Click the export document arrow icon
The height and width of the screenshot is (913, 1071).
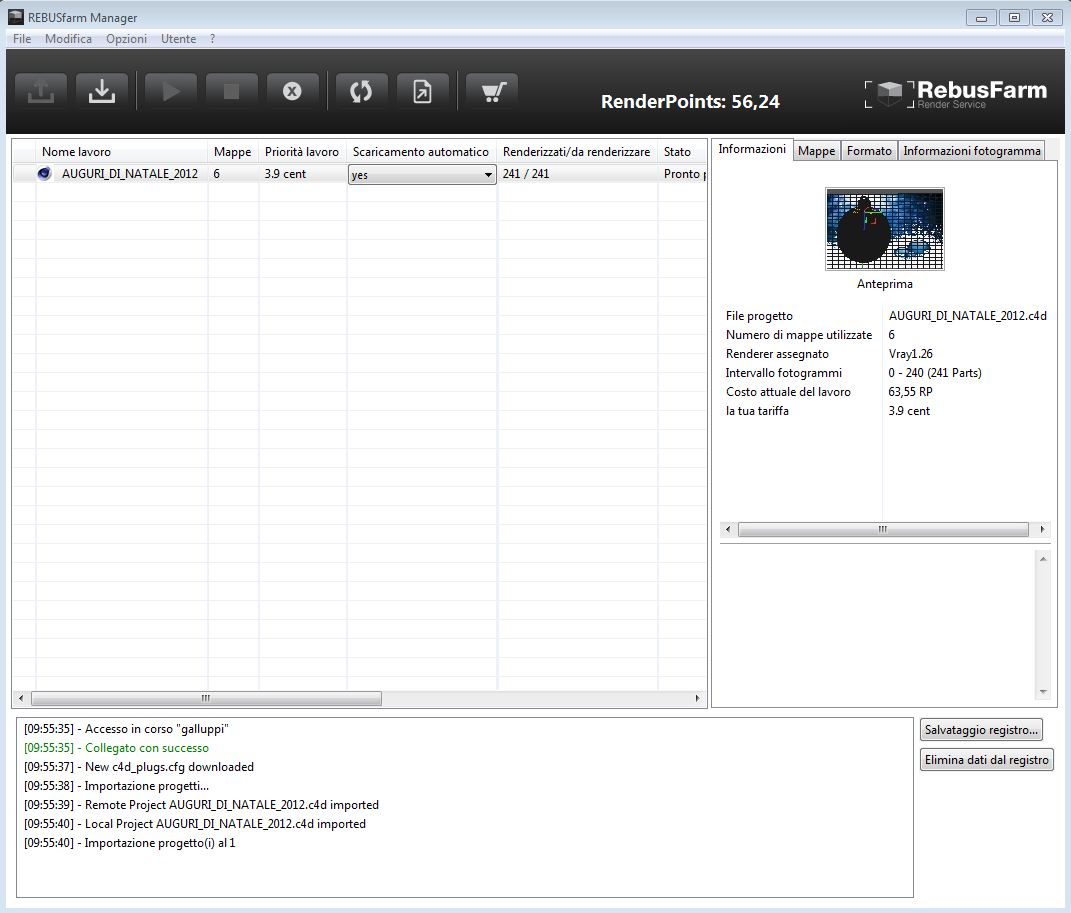pyautogui.click(x=422, y=92)
